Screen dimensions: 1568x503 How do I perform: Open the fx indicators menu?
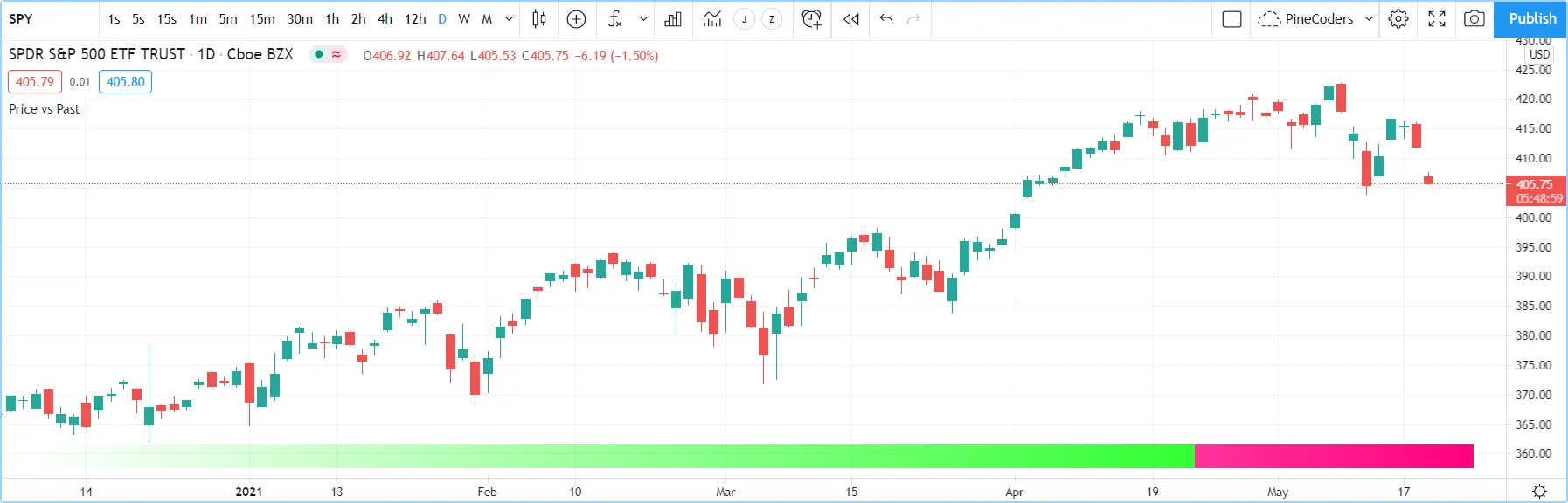click(x=615, y=19)
